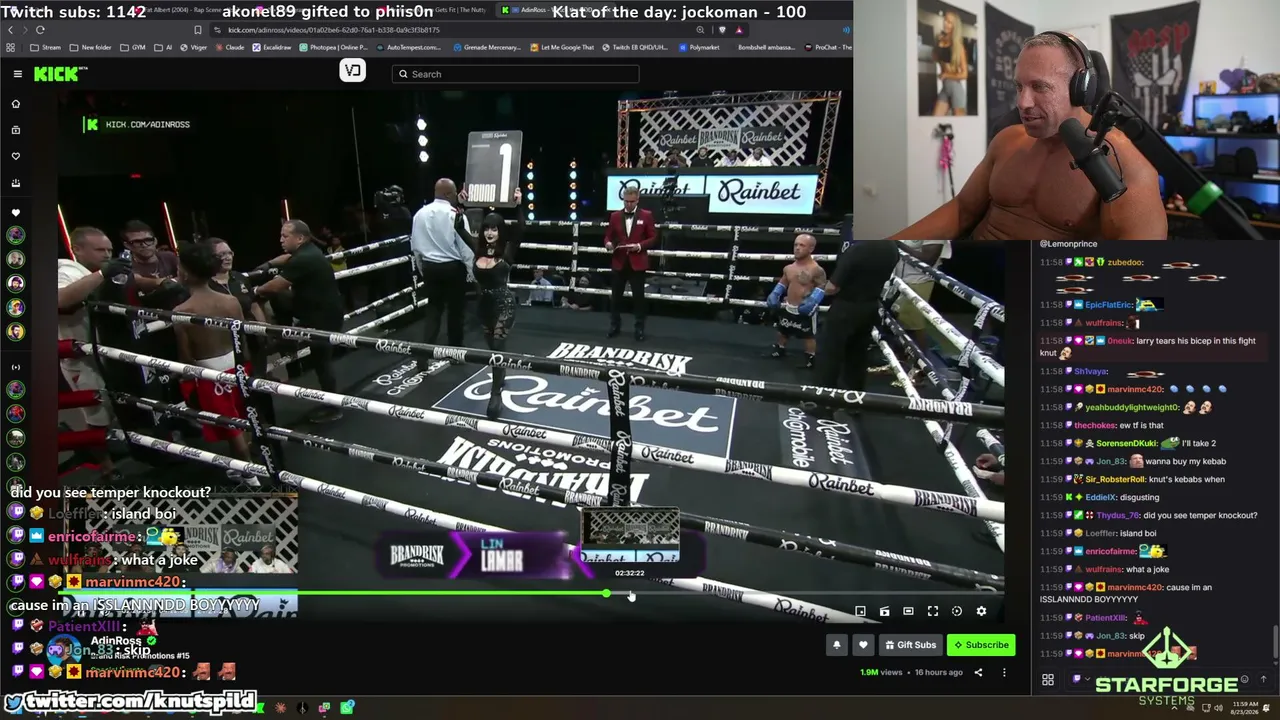This screenshot has height=720, width=1280.
Task: Open the Kick hamburger sidebar menu
Action: [x=17, y=74]
